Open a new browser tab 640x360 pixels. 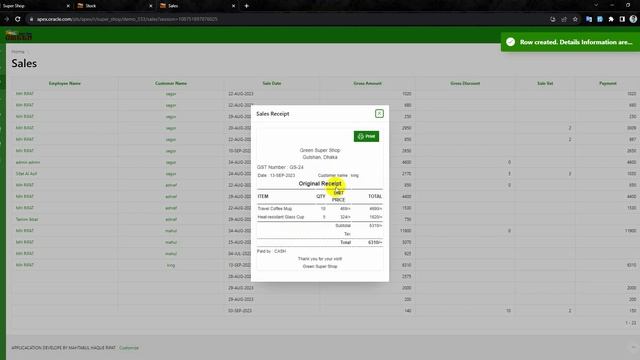(x=247, y=6)
